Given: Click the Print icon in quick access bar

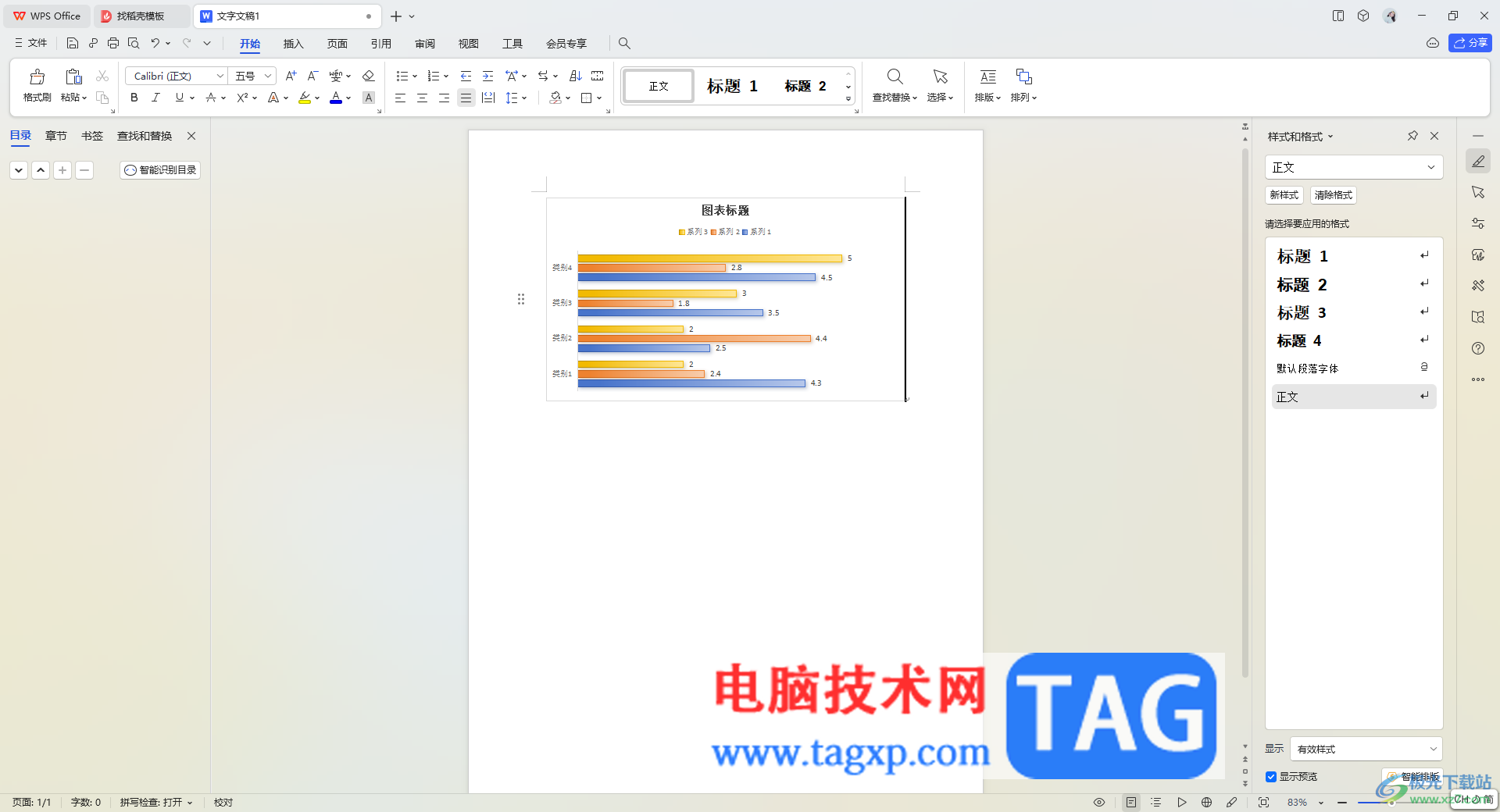Looking at the screenshot, I should pyautogui.click(x=113, y=43).
